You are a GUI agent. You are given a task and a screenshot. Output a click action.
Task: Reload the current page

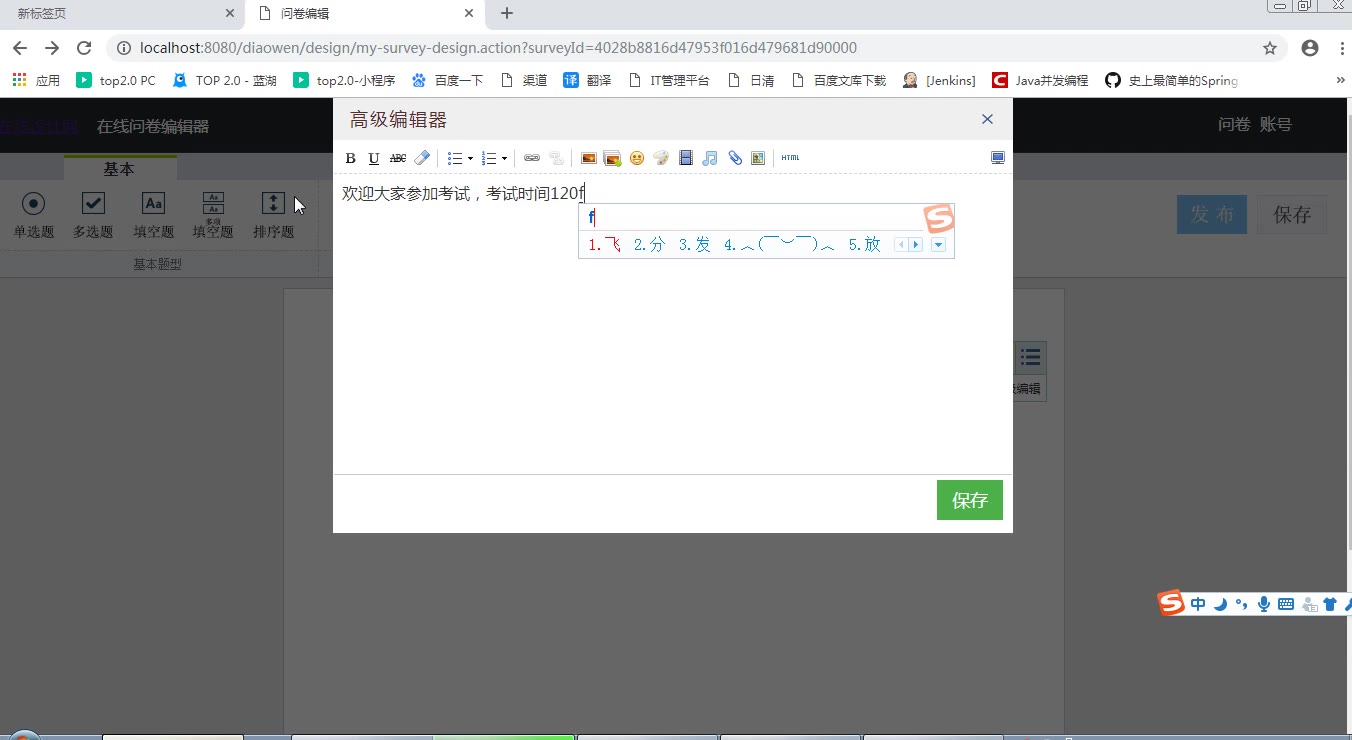[85, 48]
